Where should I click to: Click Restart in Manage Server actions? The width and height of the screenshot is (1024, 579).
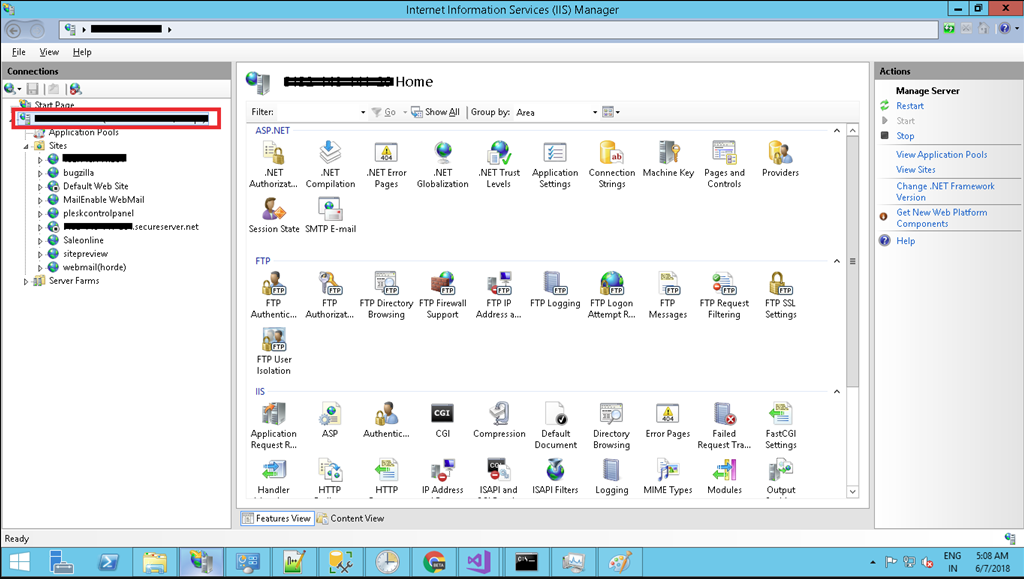[910, 106]
